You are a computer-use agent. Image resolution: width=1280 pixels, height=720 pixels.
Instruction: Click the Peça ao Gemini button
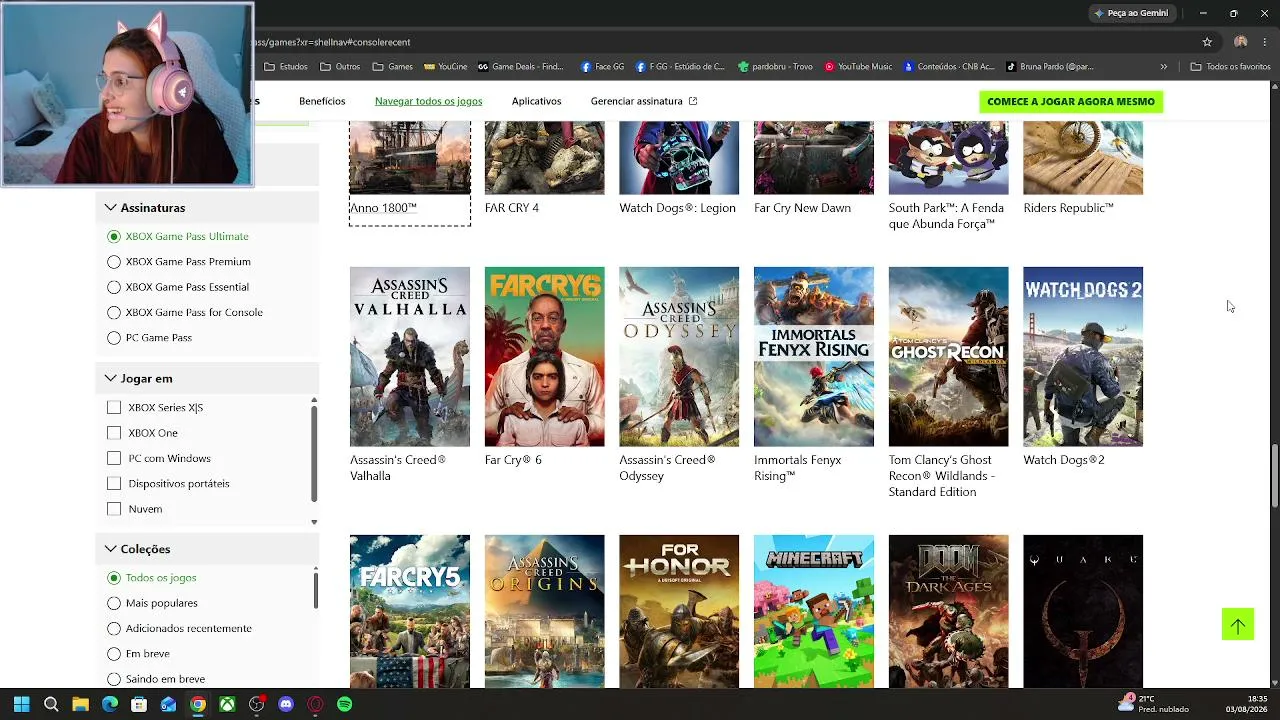pos(1131,13)
